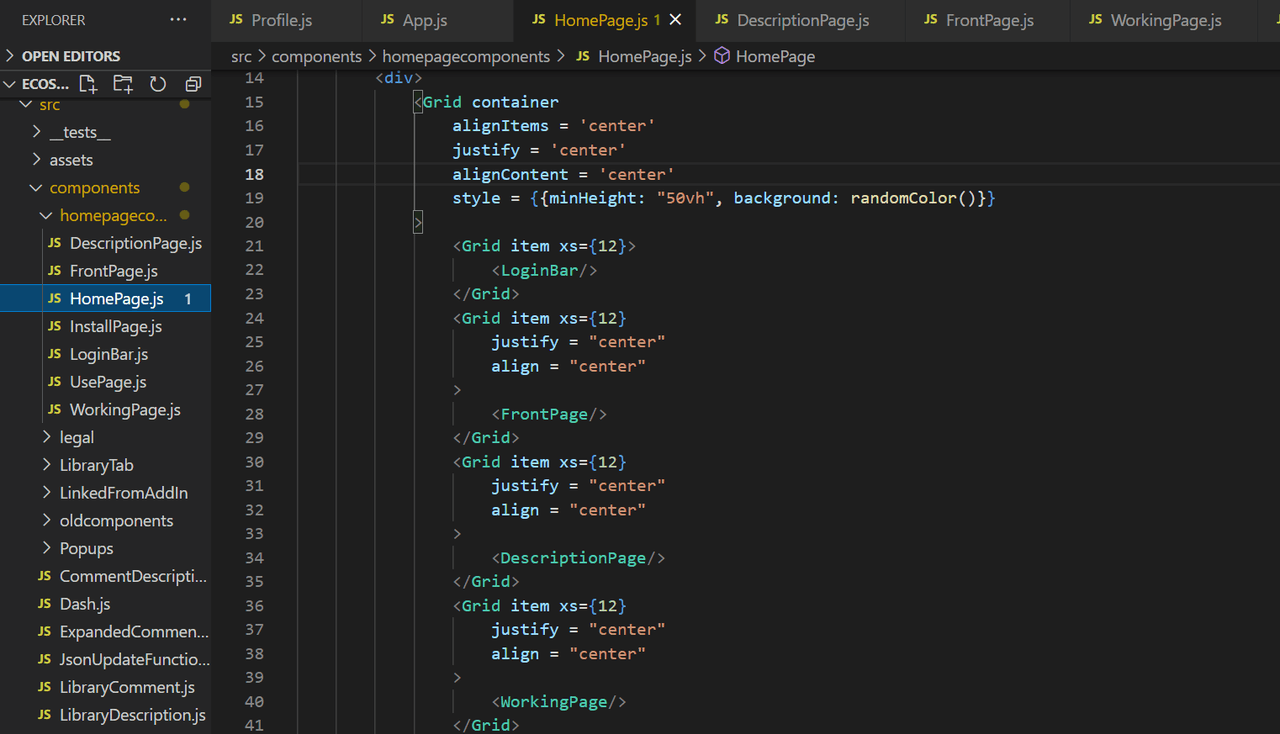The height and width of the screenshot is (734, 1280).
Task: Collapse the homepagecomponents folder
Action: coord(46,216)
